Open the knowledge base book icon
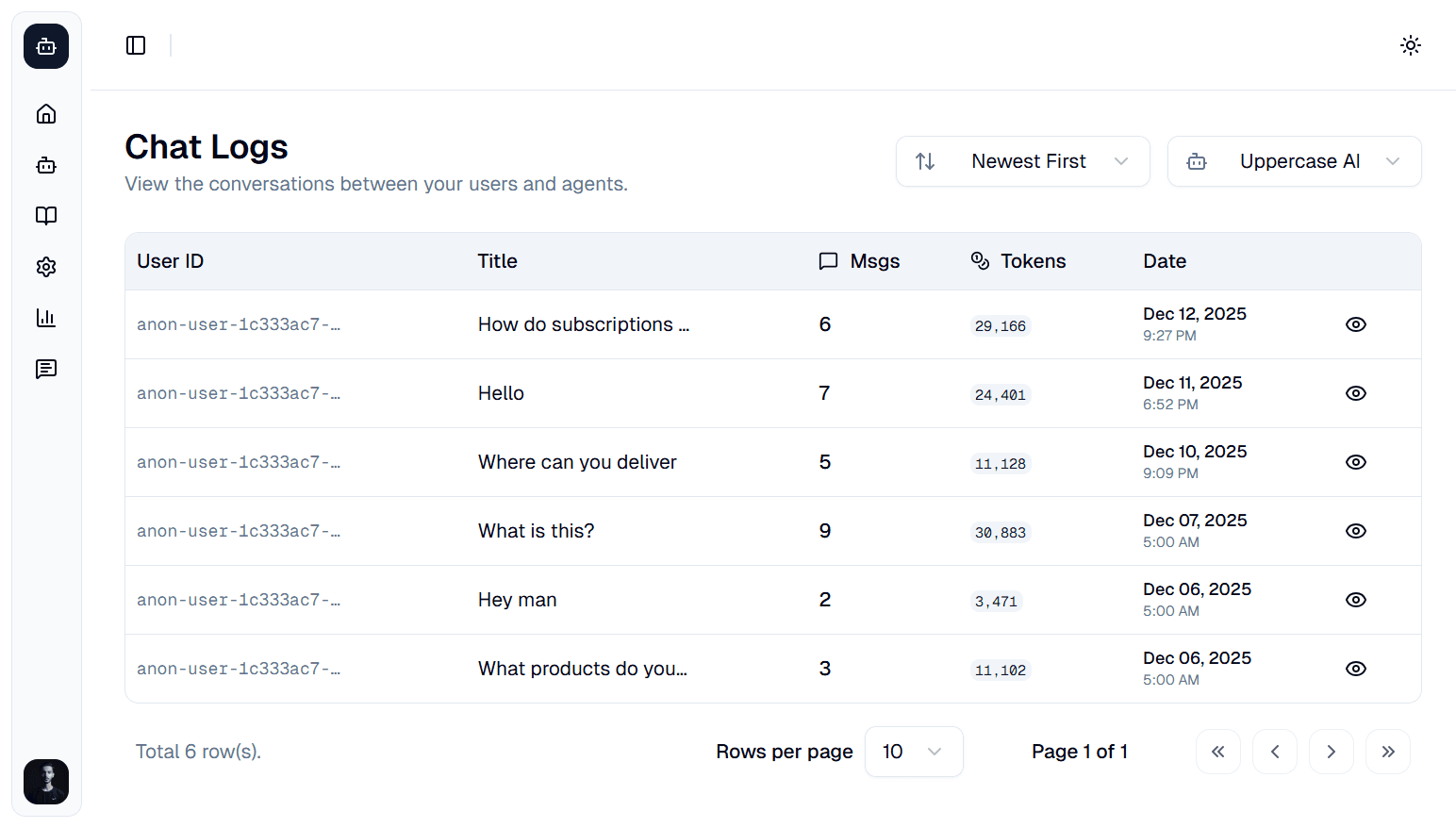This screenshot has height=828, width=1456. click(45, 215)
